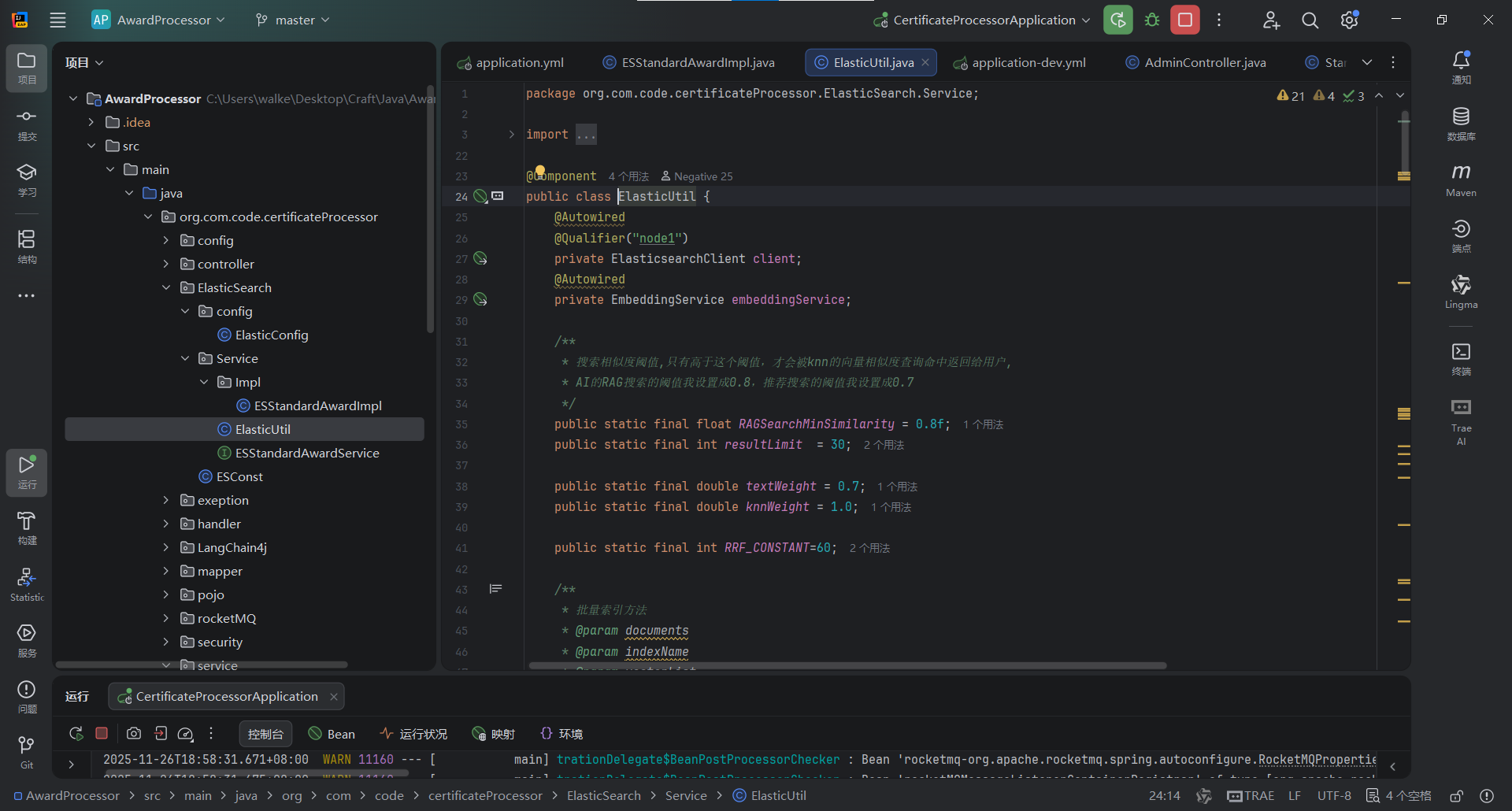1512x811 pixels.
Task: Open the Endpoints tool window
Action: [x=1461, y=236]
